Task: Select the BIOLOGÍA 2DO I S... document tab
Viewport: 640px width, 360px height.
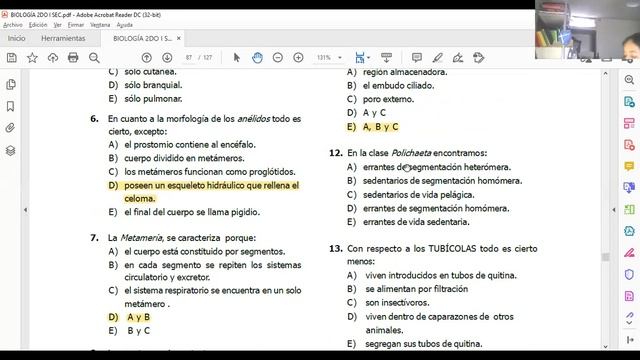Action: pos(142,38)
